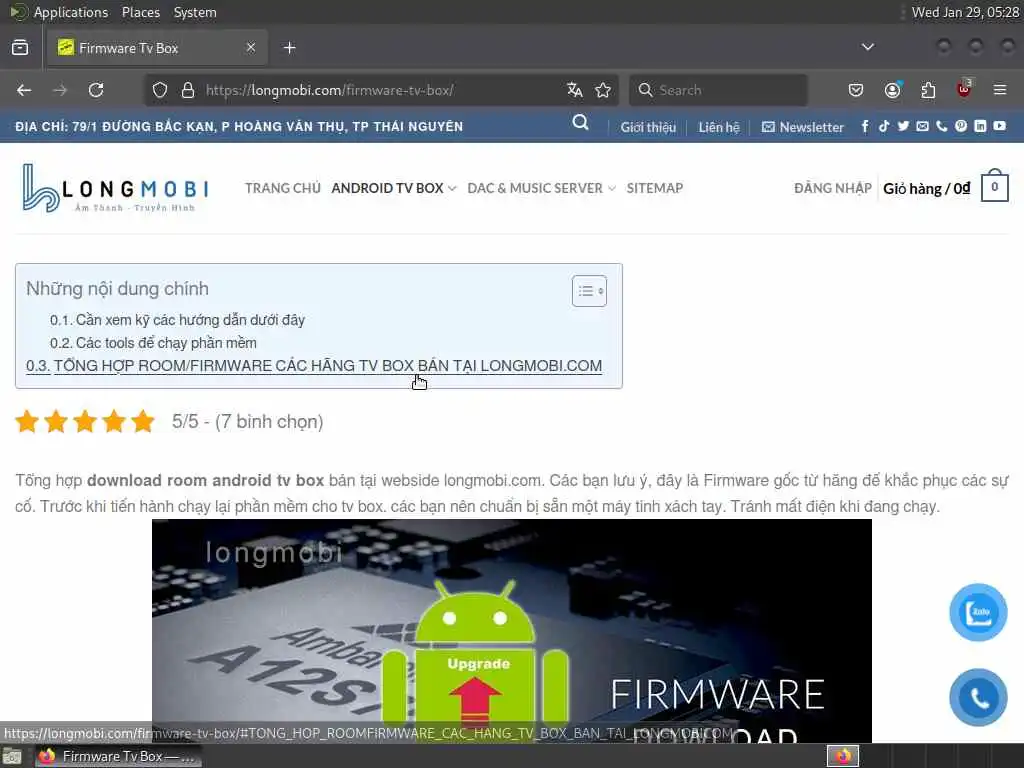The height and width of the screenshot is (768, 1024).
Task: Open the site search magnifier icon
Action: 580,123
